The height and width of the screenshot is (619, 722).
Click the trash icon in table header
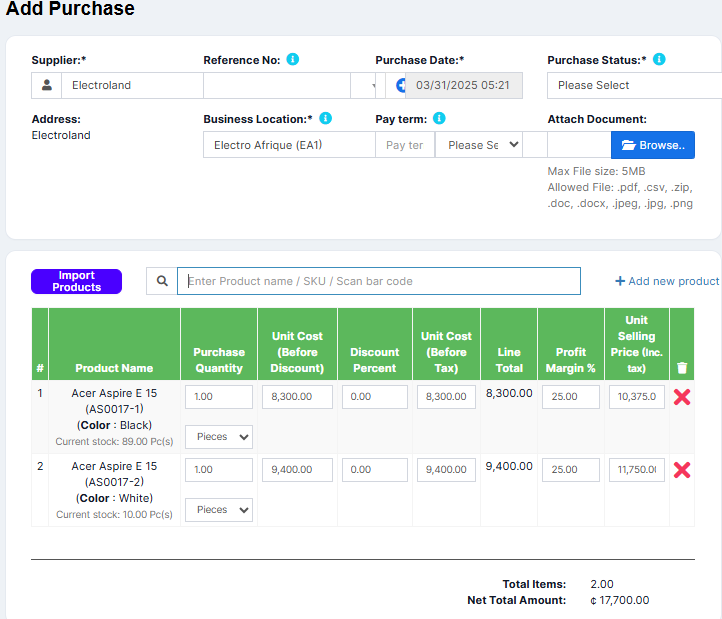pyautogui.click(x=682, y=368)
